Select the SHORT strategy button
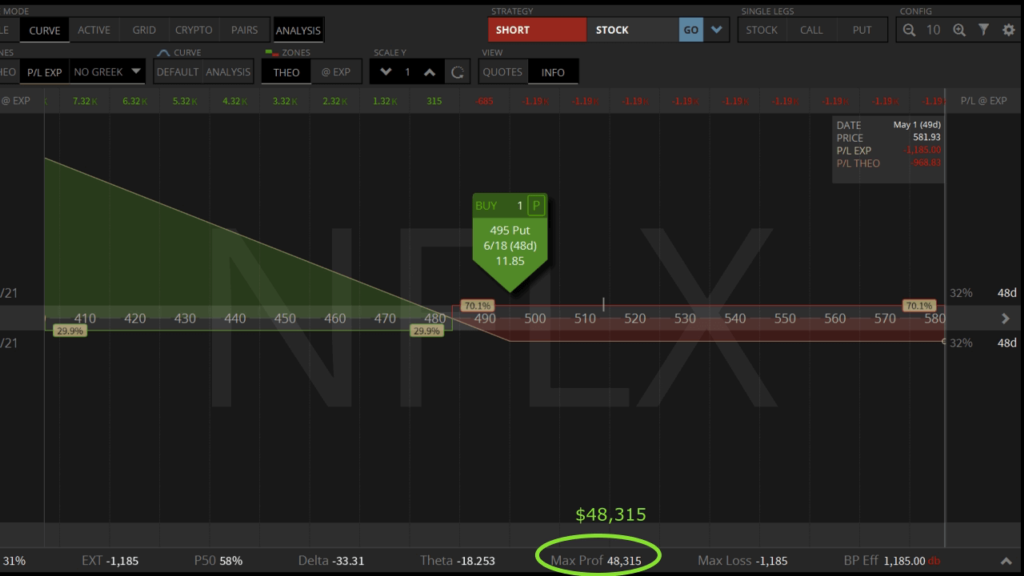 (x=537, y=30)
